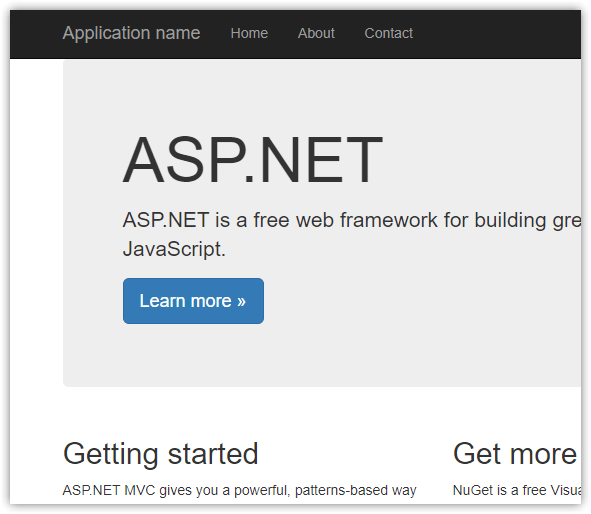Image resolution: width=591 pixels, height=514 pixels.
Task: Go to the About page
Action: click(316, 34)
